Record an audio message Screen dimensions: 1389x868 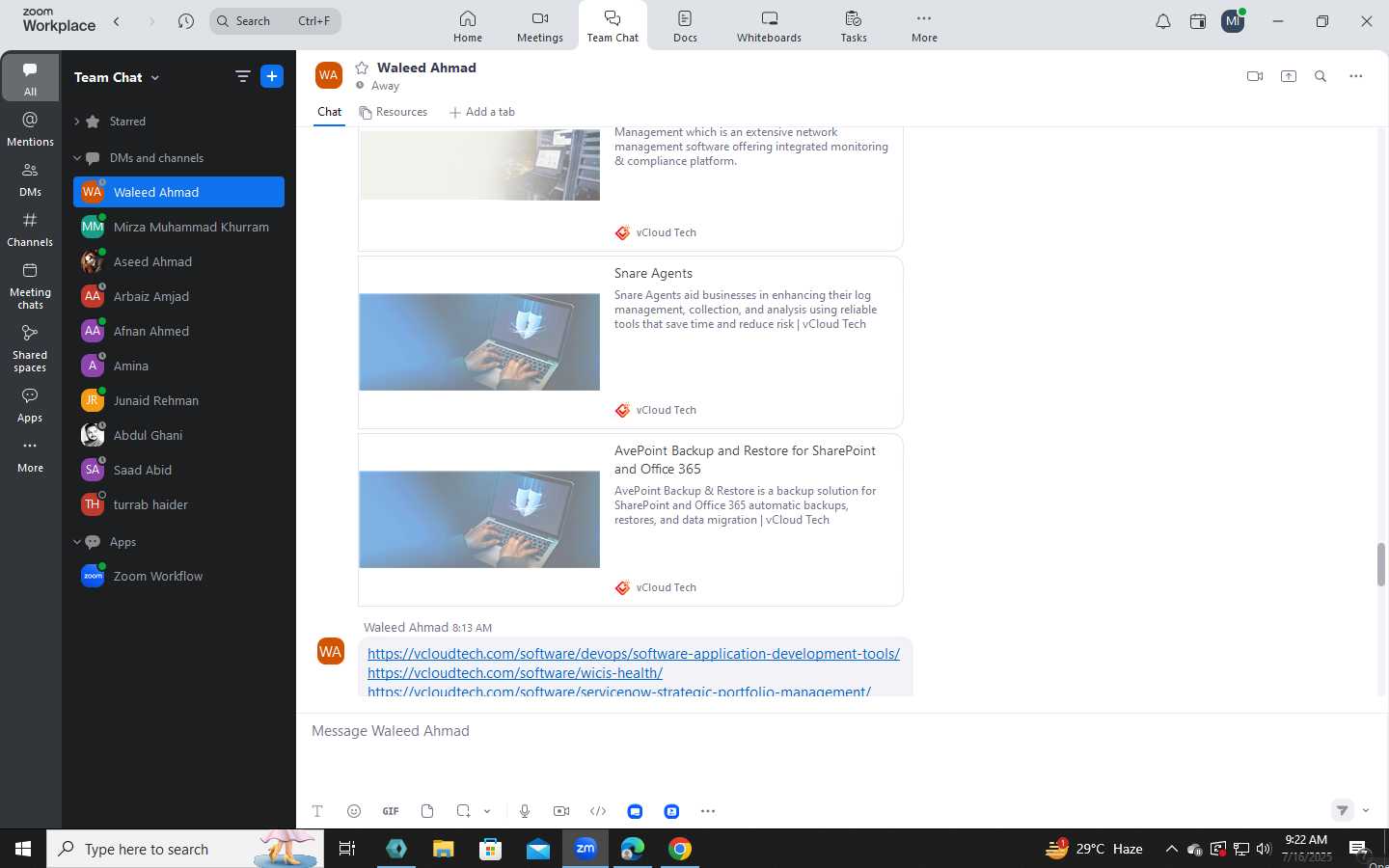pyautogui.click(x=525, y=811)
